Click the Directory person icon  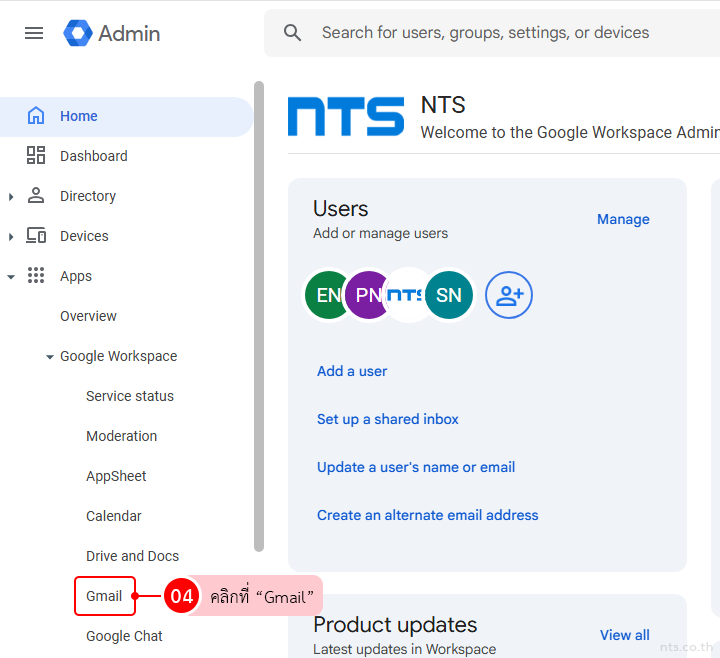[x=36, y=196]
